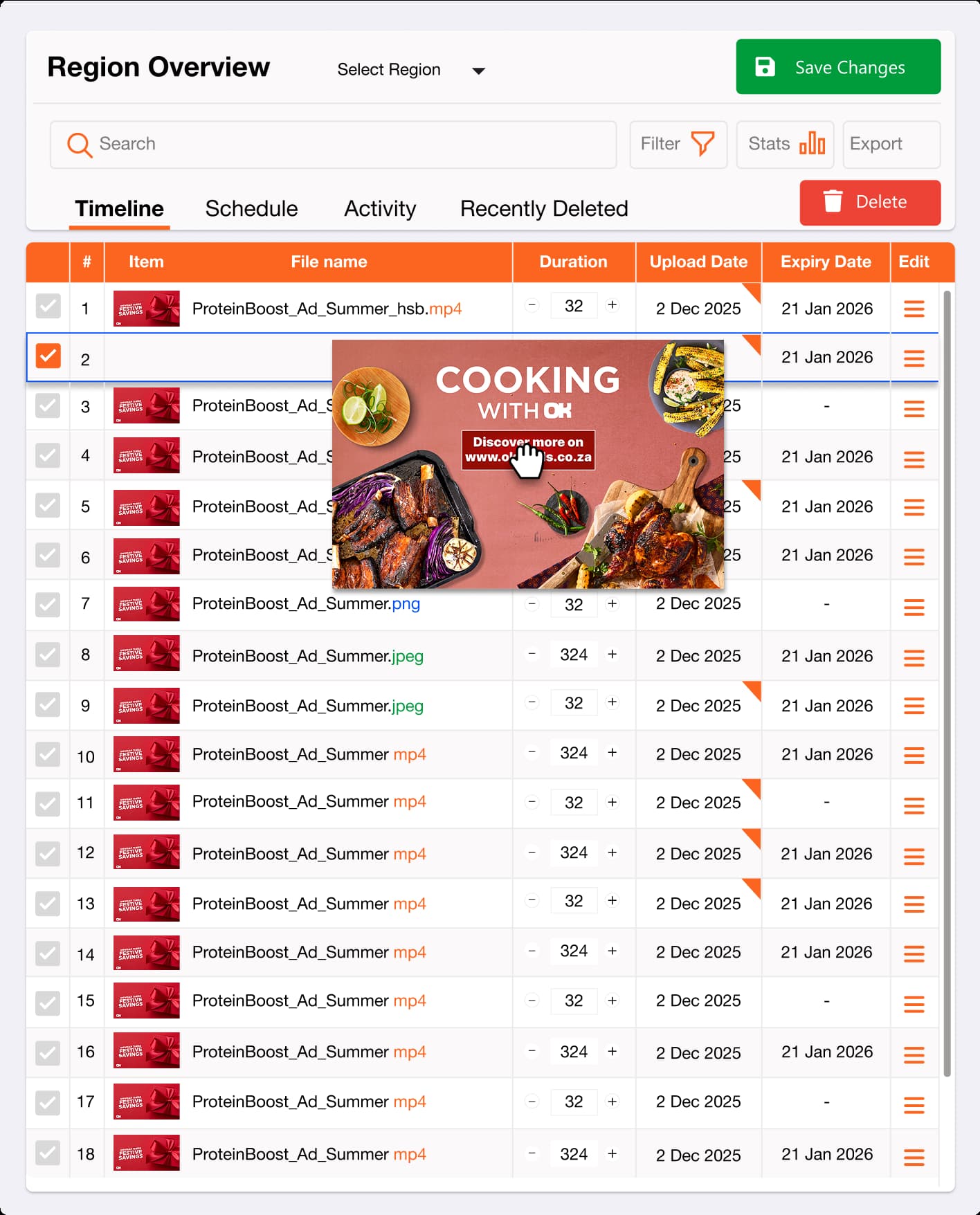This screenshot has width=980, height=1215.
Task: Increase duration with plus on row 10
Action: click(612, 753)
